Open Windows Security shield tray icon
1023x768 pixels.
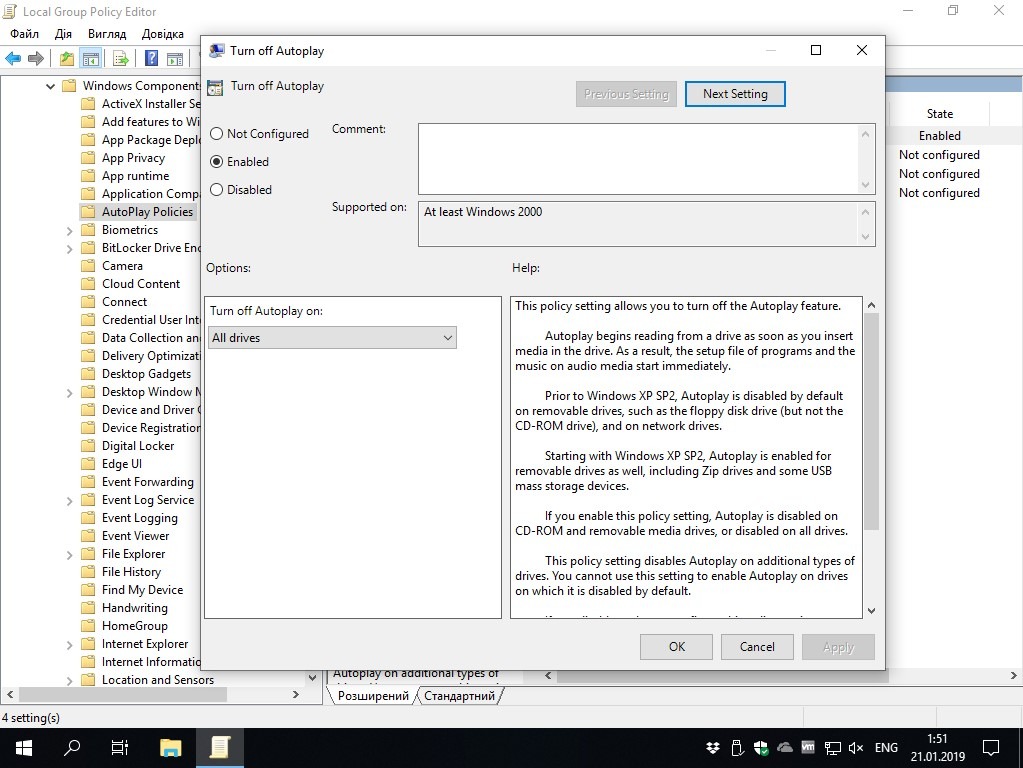[761, 748]
